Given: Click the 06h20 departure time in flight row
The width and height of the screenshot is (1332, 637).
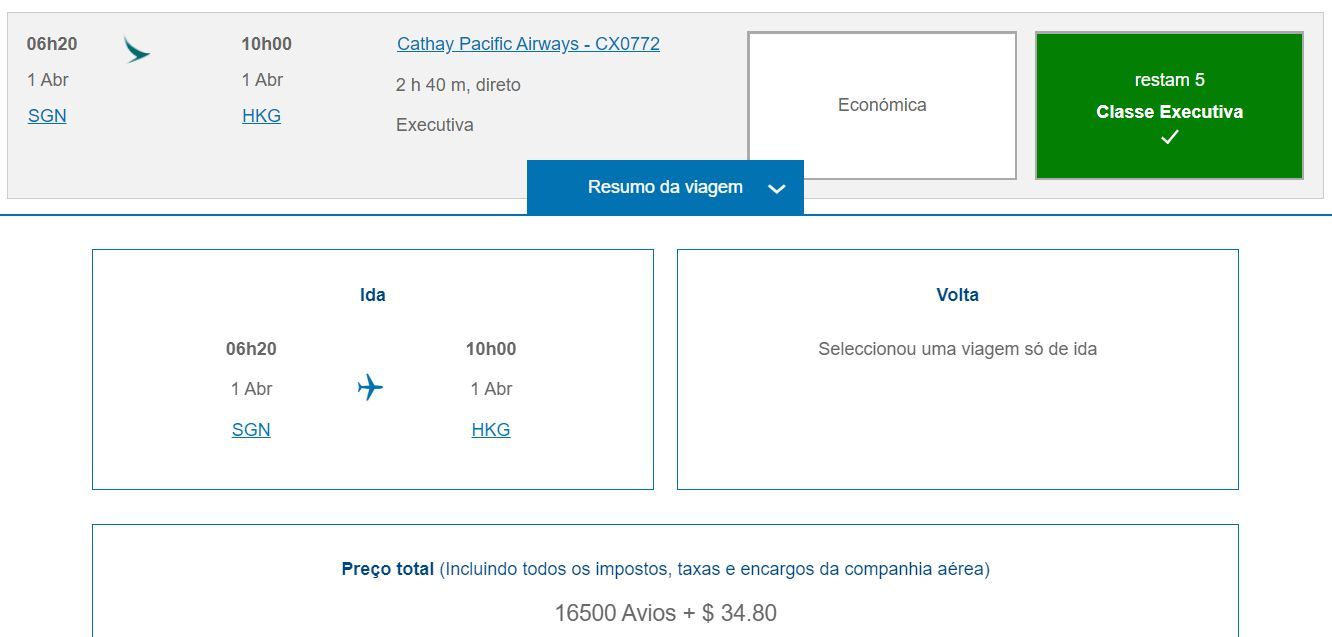Looking at the screenshot, I should 52,44.
